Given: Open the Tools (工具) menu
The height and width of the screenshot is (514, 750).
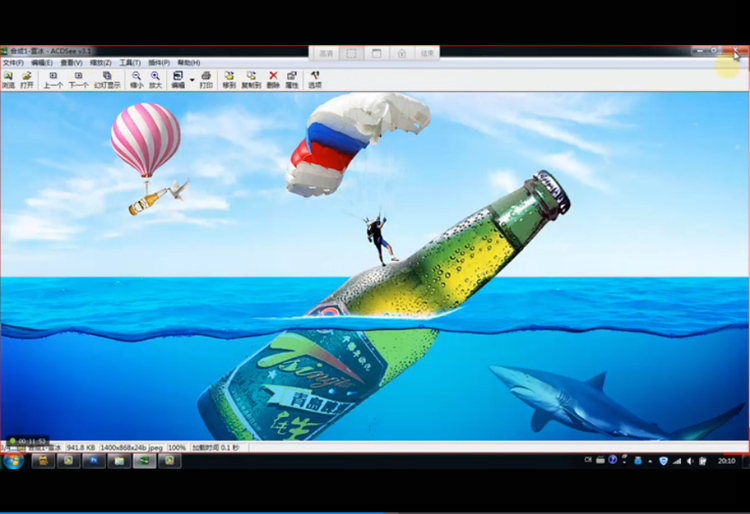Looking at the screenshot, I should [x=130, y=63].
